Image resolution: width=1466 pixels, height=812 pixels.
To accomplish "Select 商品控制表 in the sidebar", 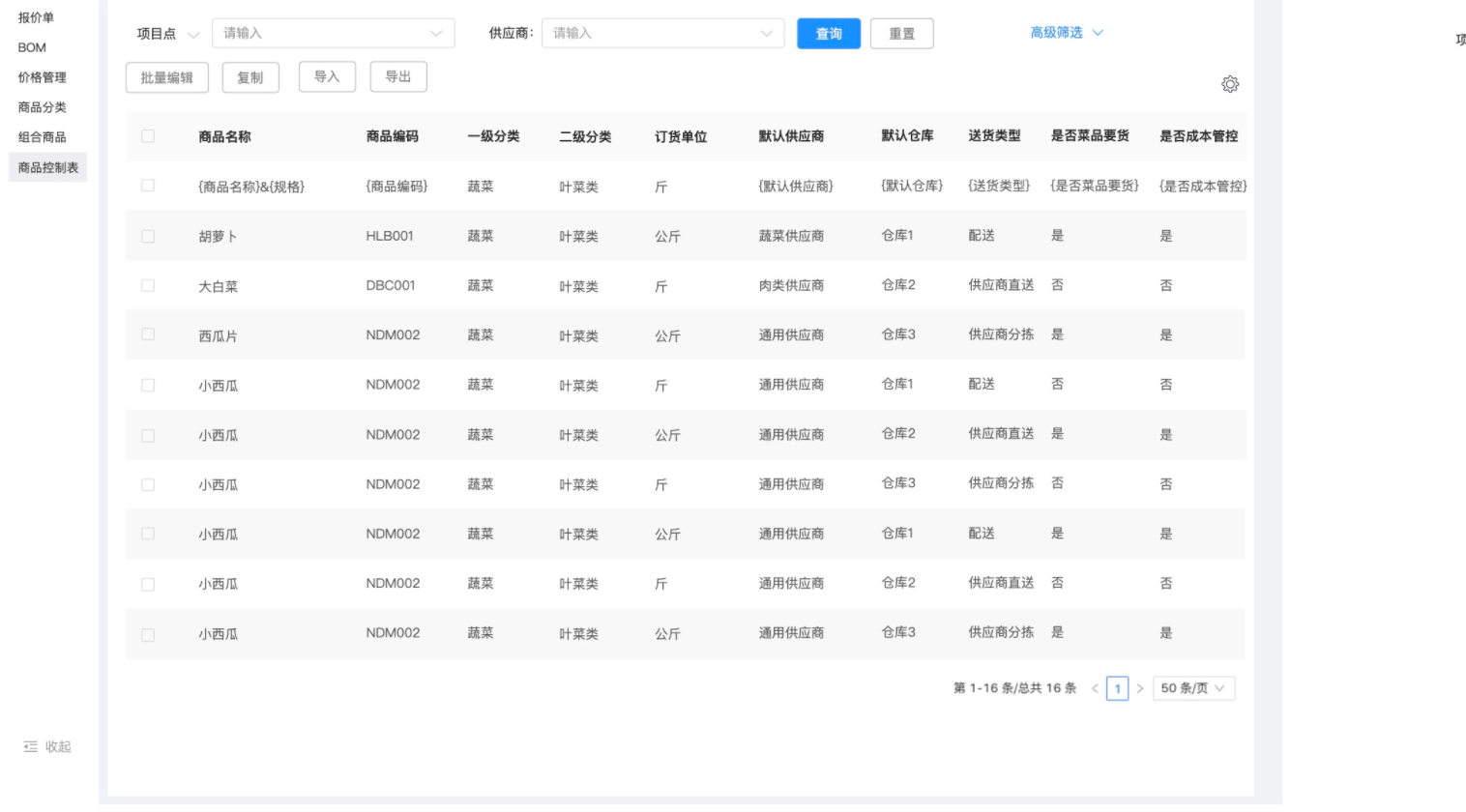I will coord(48,167).
